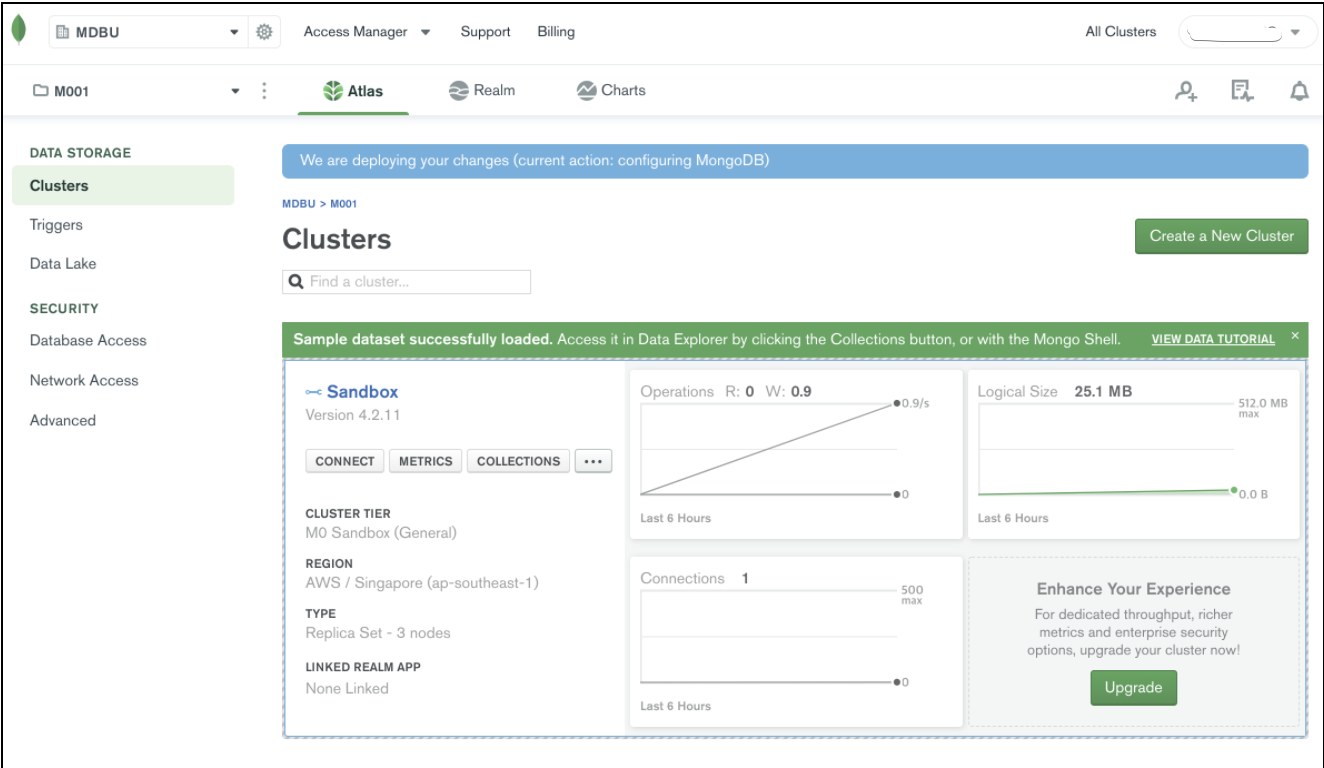Open the Sandbox cluster name link

coord(362,392)
